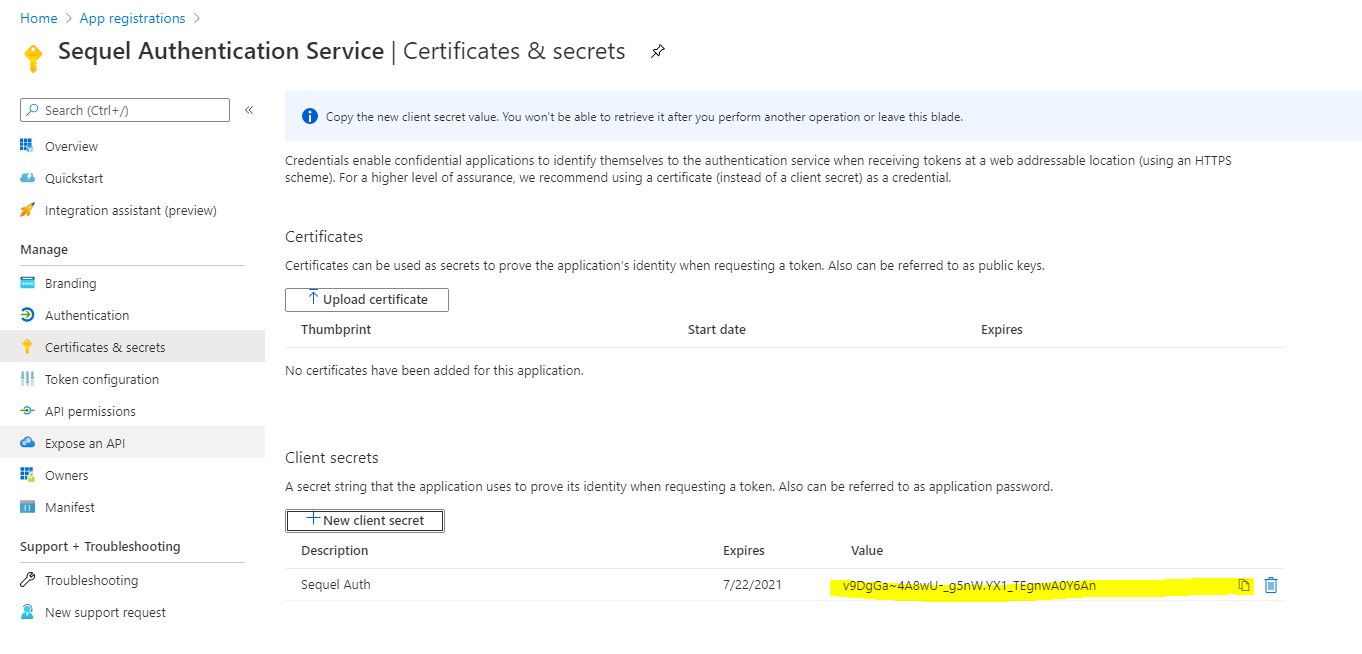Click the Integration assistant rocket icon
This screenshot has height=654, width=1362.
click(27, 210)
